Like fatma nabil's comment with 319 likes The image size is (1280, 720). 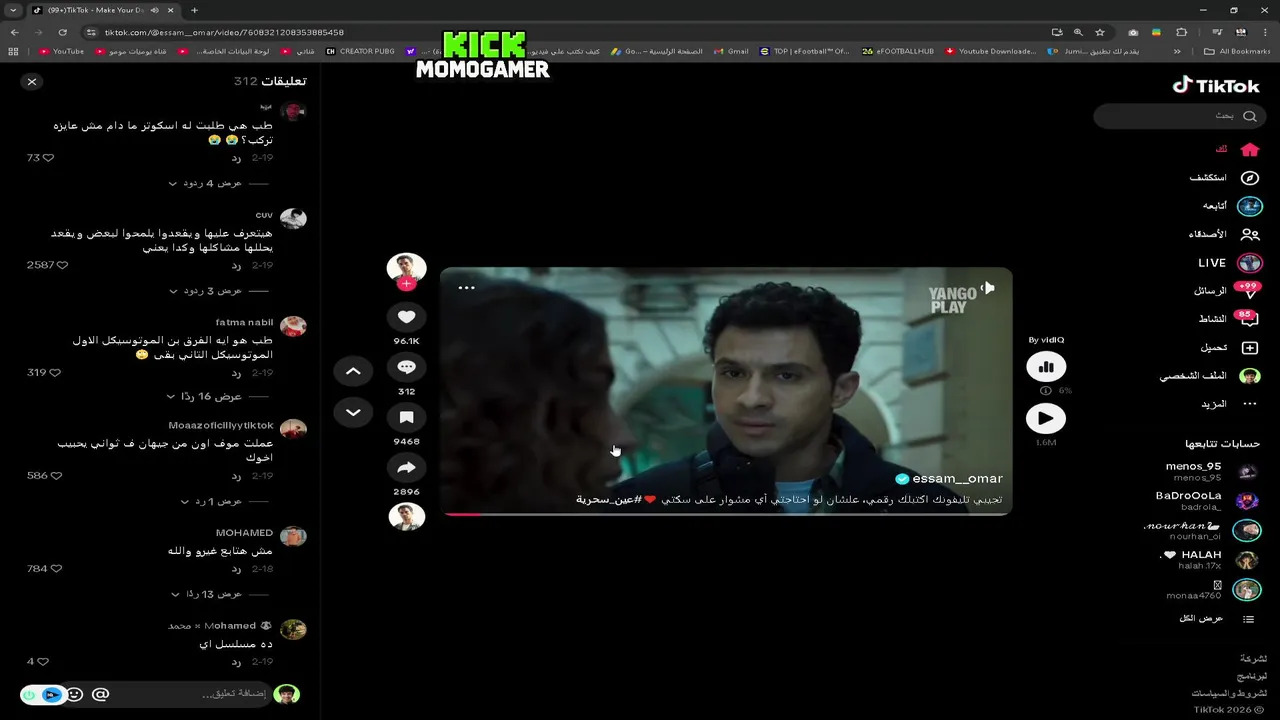tap(55, 372)
